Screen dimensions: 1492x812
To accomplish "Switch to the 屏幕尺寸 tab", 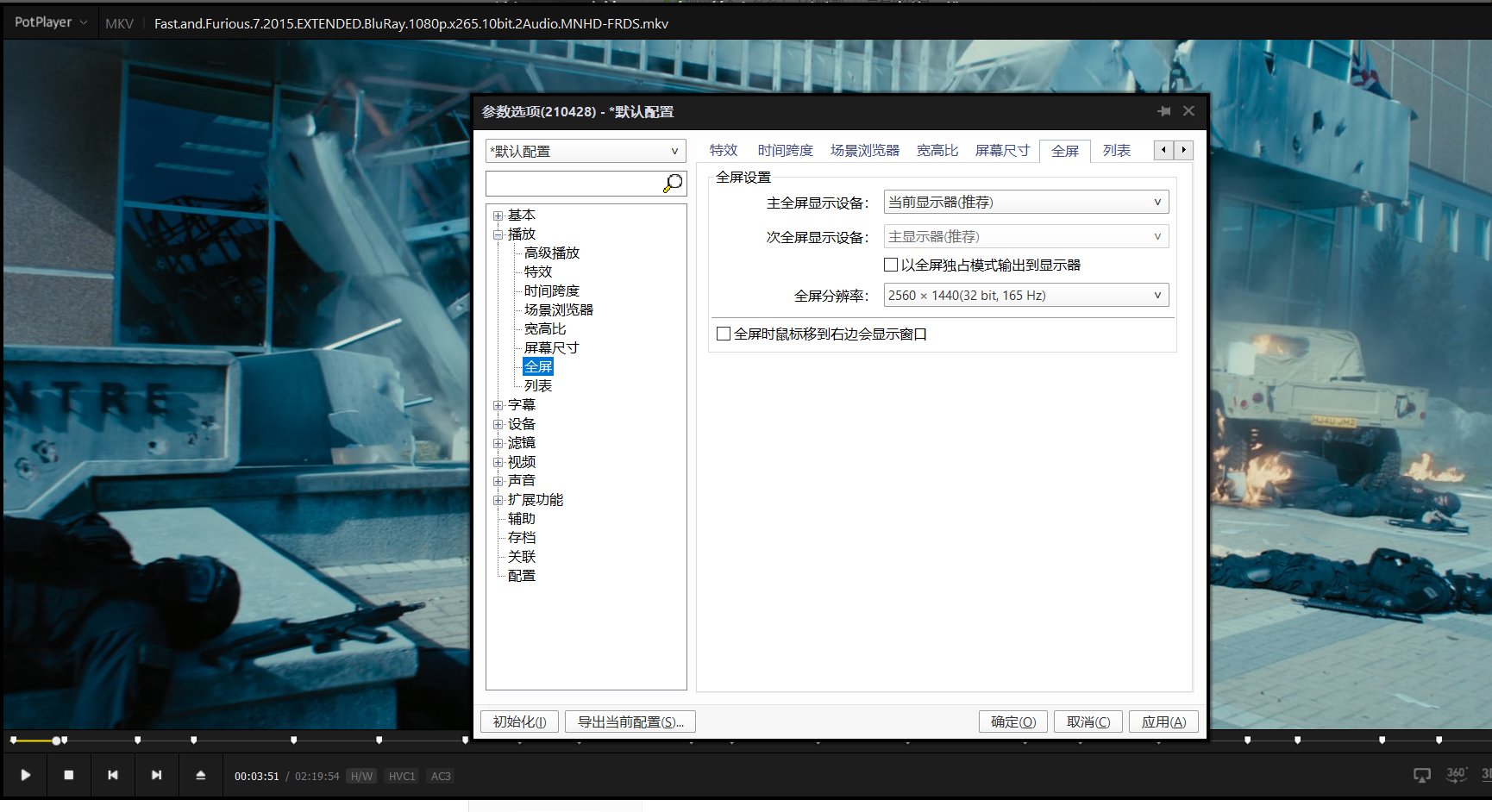I will (x=1003, y=150).
